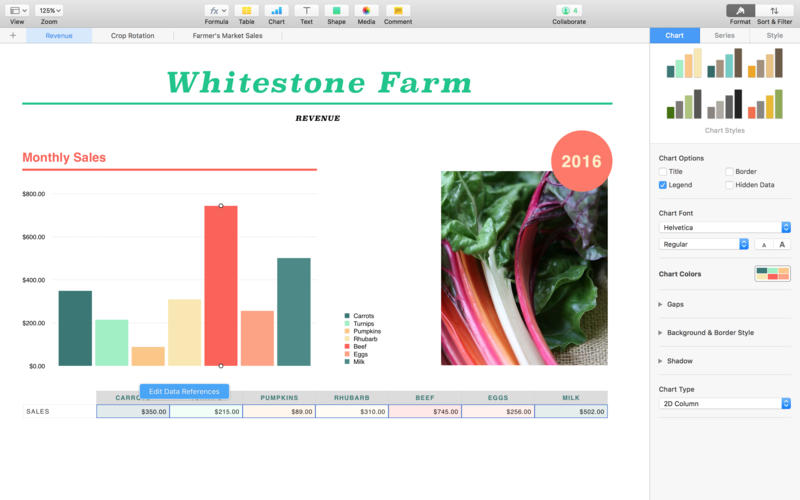Switch to Farmer's Market Sales sheet

[x=228, y=36]
